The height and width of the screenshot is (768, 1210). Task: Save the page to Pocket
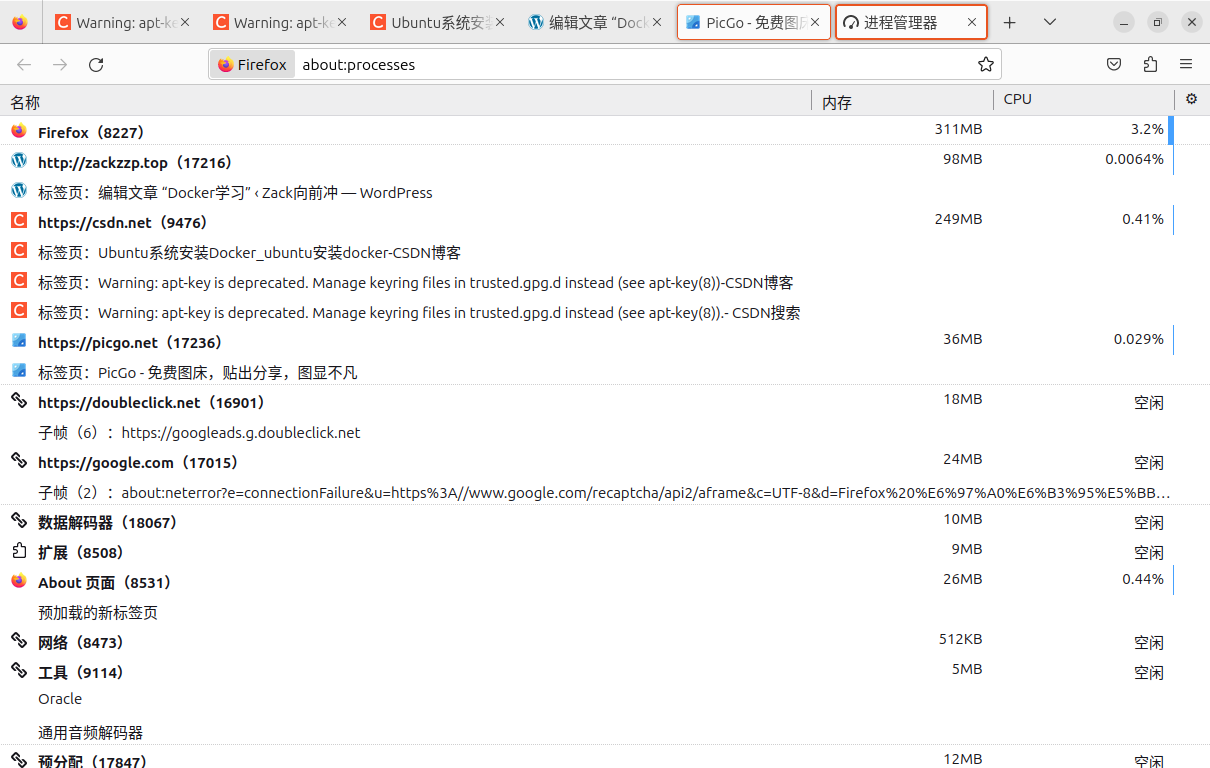pyautogui.click(x=1114, y=65)
